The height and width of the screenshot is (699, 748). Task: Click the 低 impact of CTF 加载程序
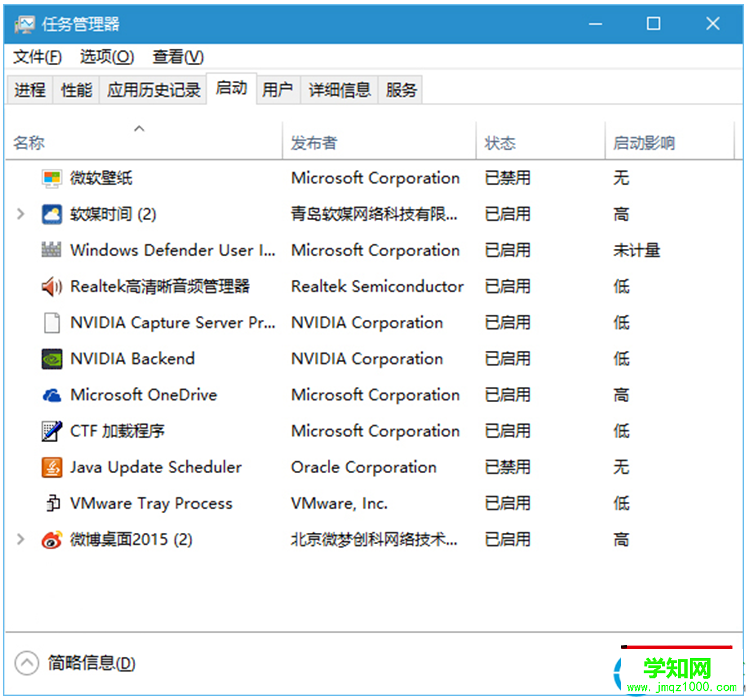click(x=622, y=431)
